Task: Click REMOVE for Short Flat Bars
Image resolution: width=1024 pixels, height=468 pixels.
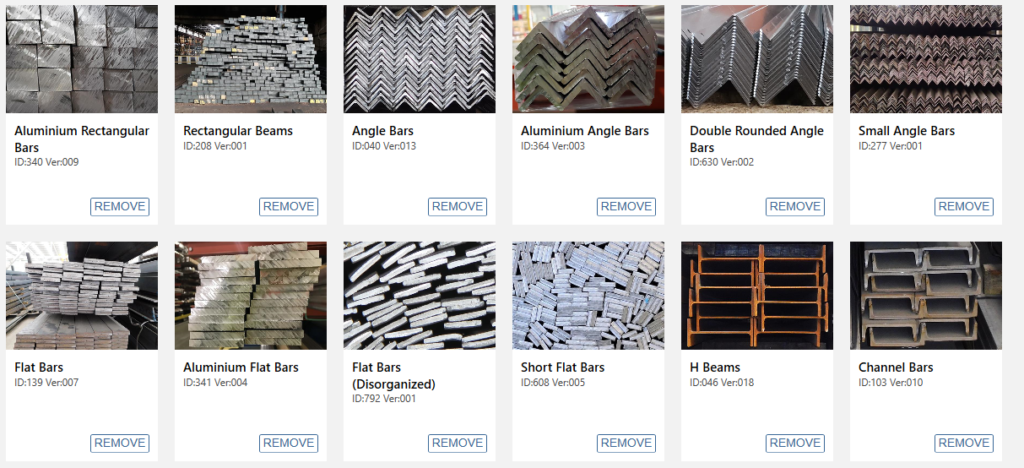Action: (x=626, y=443)
